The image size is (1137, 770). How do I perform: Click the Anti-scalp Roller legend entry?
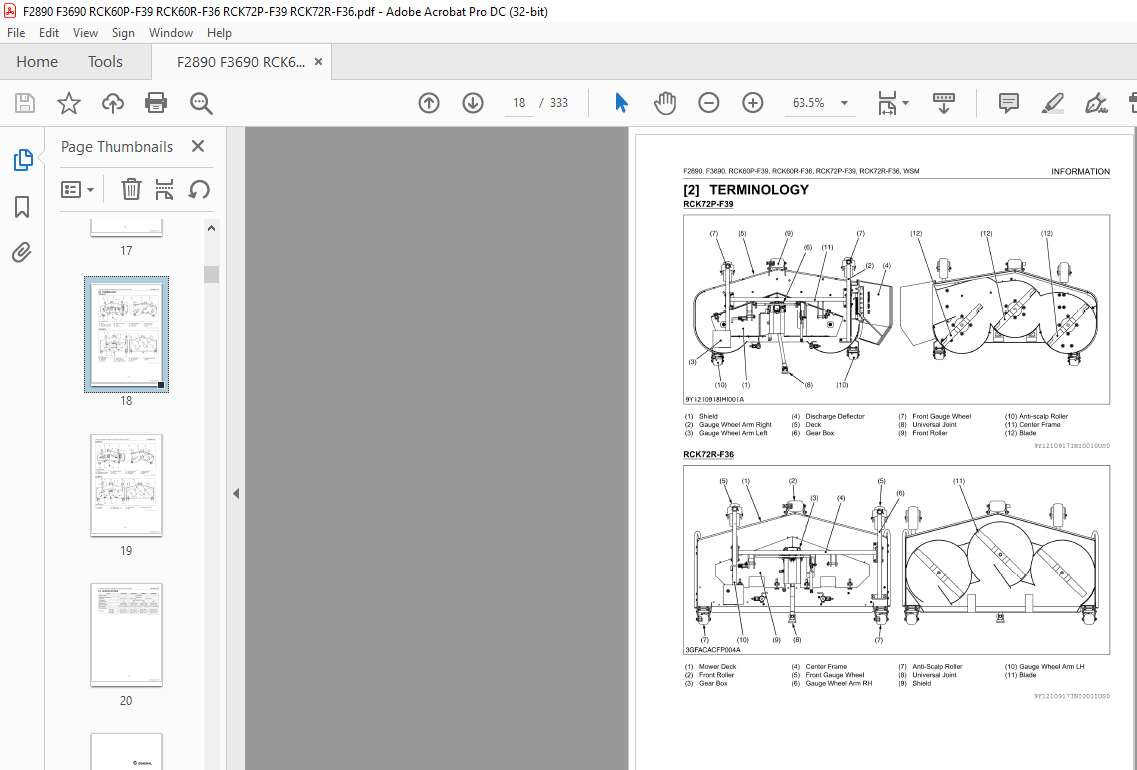tap(1036, 416)
